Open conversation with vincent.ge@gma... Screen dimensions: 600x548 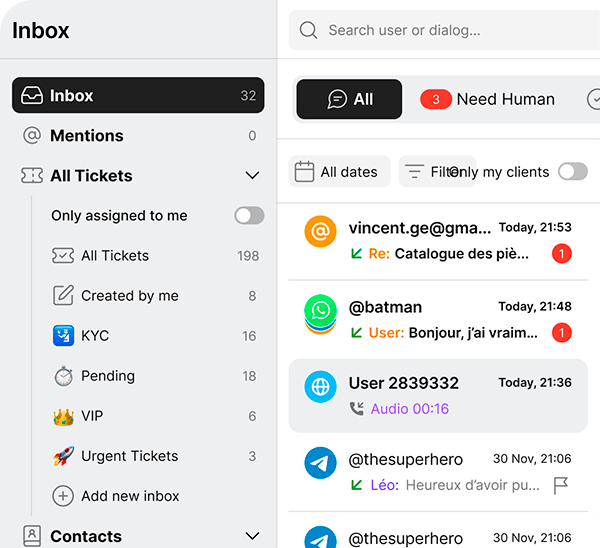click(438, 241)
